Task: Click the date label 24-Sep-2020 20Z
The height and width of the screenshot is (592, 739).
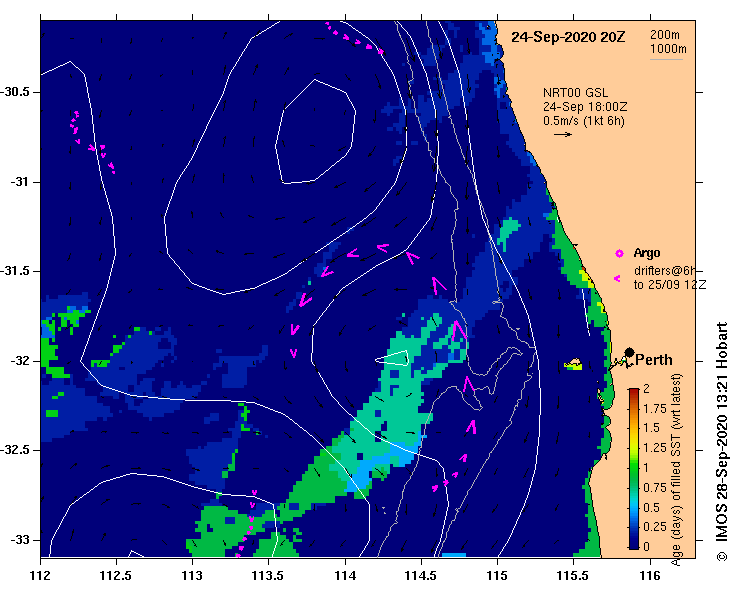Action: [568, 37]
